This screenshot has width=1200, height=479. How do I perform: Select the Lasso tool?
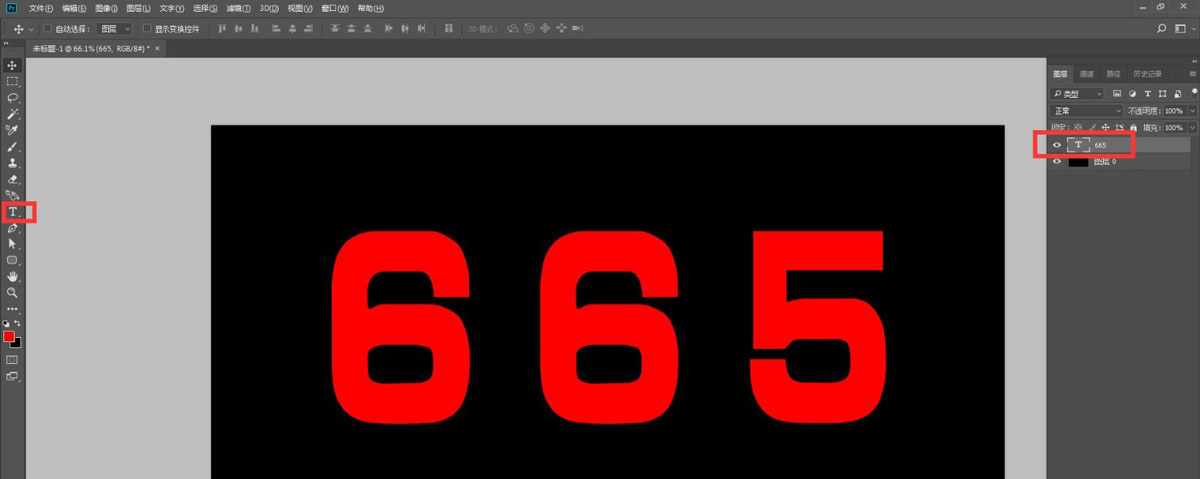(13, 98)
